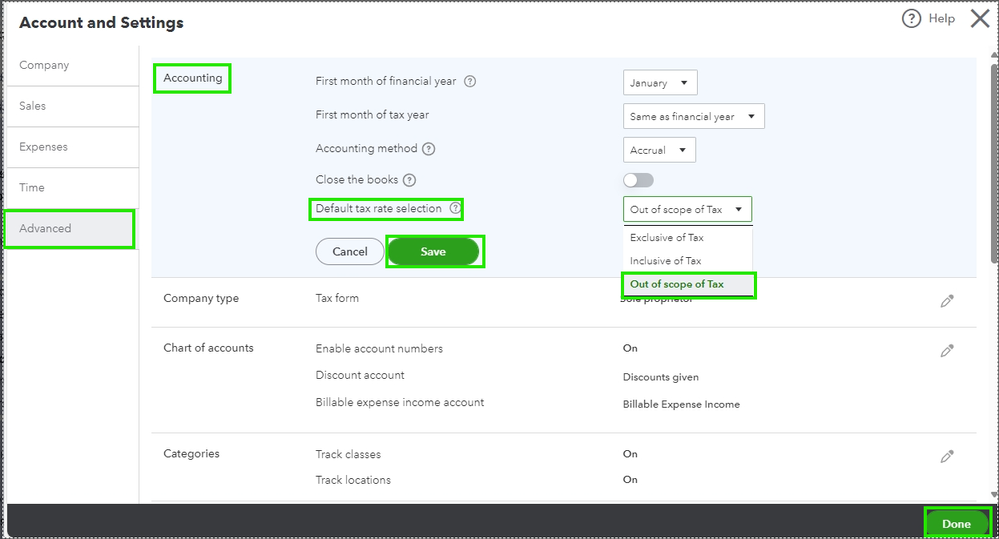Select Out of scope of Tax in the list
This screenshot has height=539, width=999.
[677, 285]
